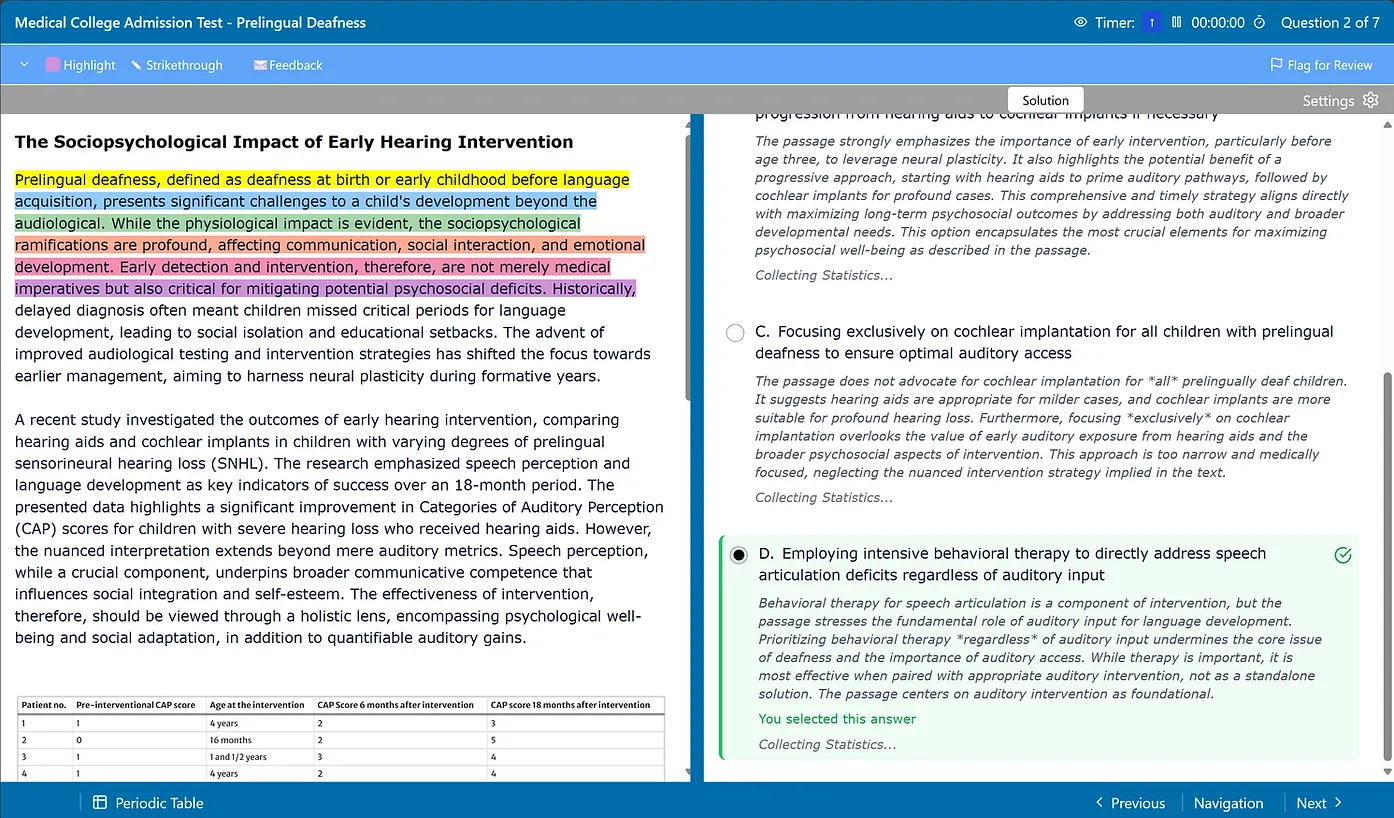This screenshot has height=818, width=1394.
Task: Select answer option C radio button
Action: [735, 333]
